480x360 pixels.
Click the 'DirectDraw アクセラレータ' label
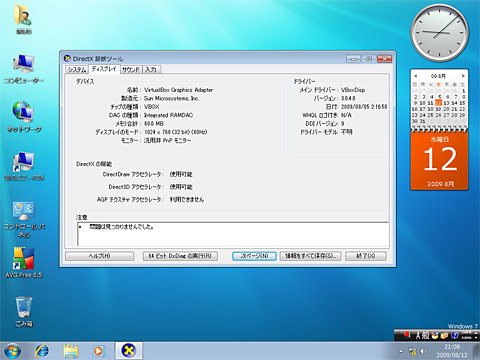132,174
